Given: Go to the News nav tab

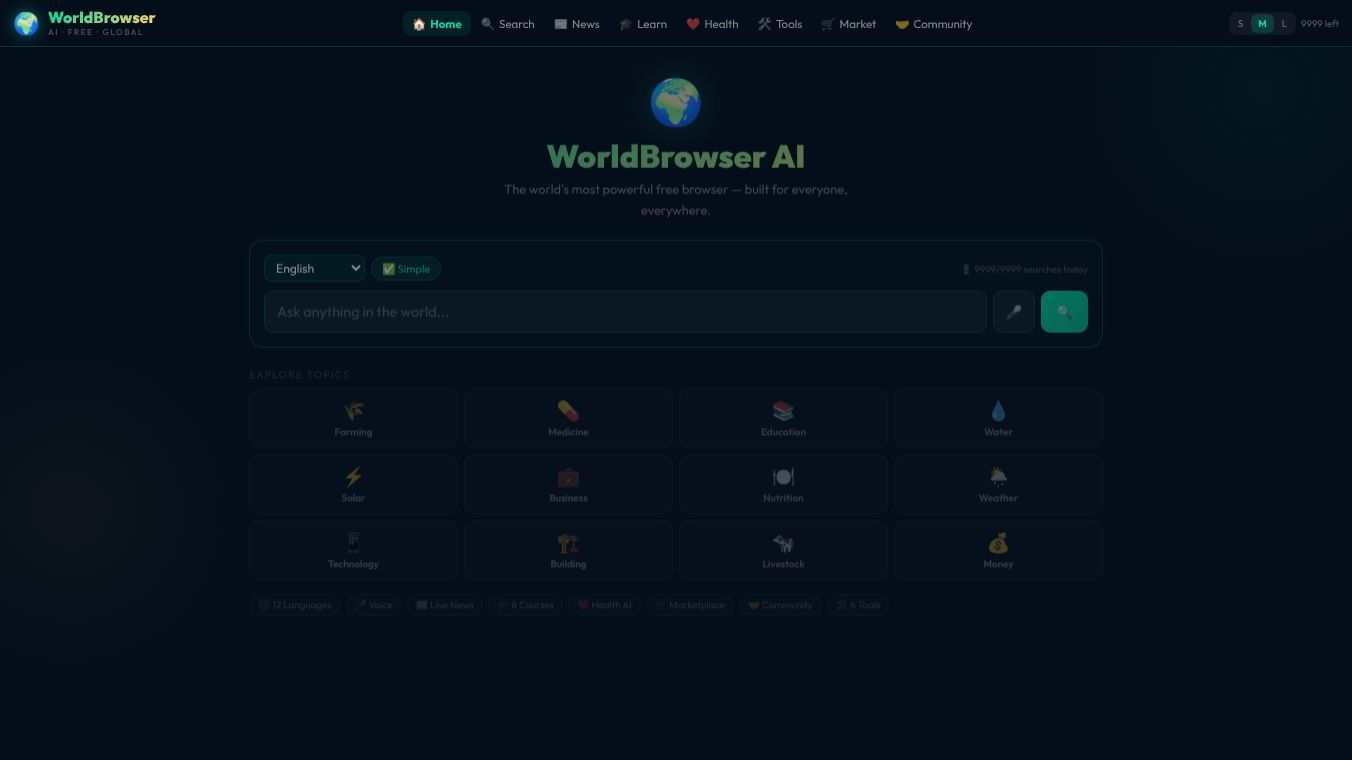Looking at the screenshot, I should pyautogui.click(x=577, y=24).
